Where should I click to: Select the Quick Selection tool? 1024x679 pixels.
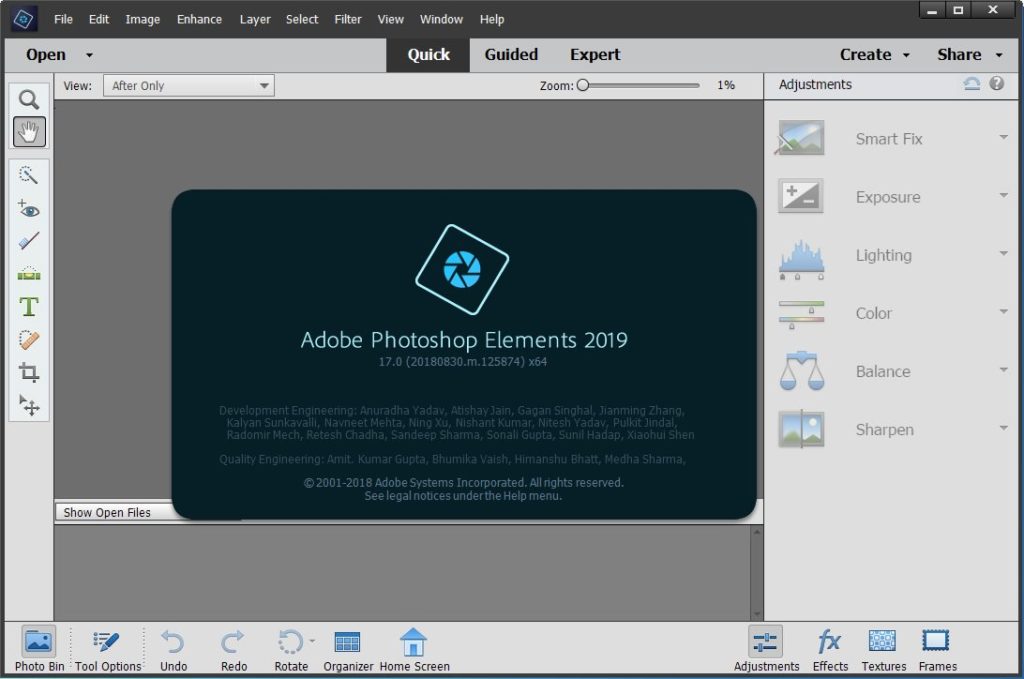tap(28, 175)
